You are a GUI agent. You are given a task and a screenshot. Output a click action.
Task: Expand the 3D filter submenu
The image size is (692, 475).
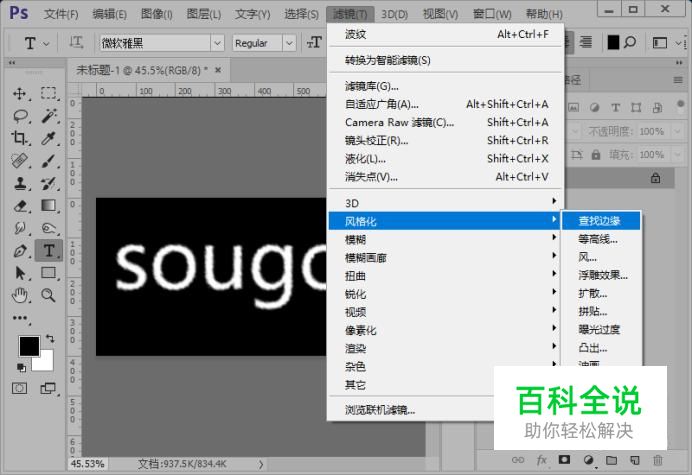pos(445,203)
